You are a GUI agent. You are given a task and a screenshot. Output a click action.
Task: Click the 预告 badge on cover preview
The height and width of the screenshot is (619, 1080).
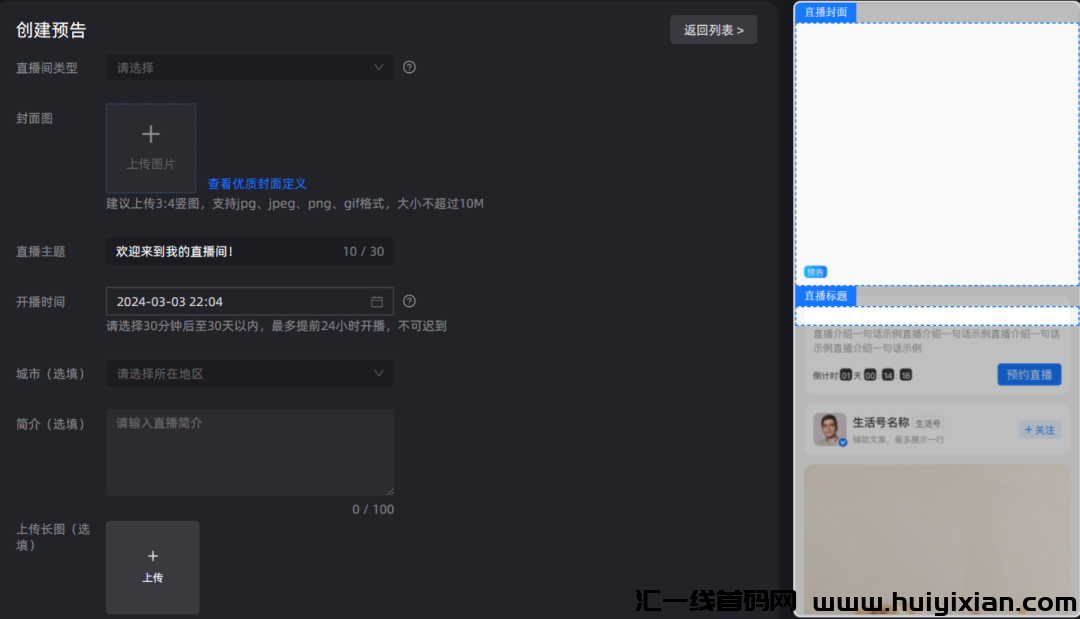tap(816, 272)
